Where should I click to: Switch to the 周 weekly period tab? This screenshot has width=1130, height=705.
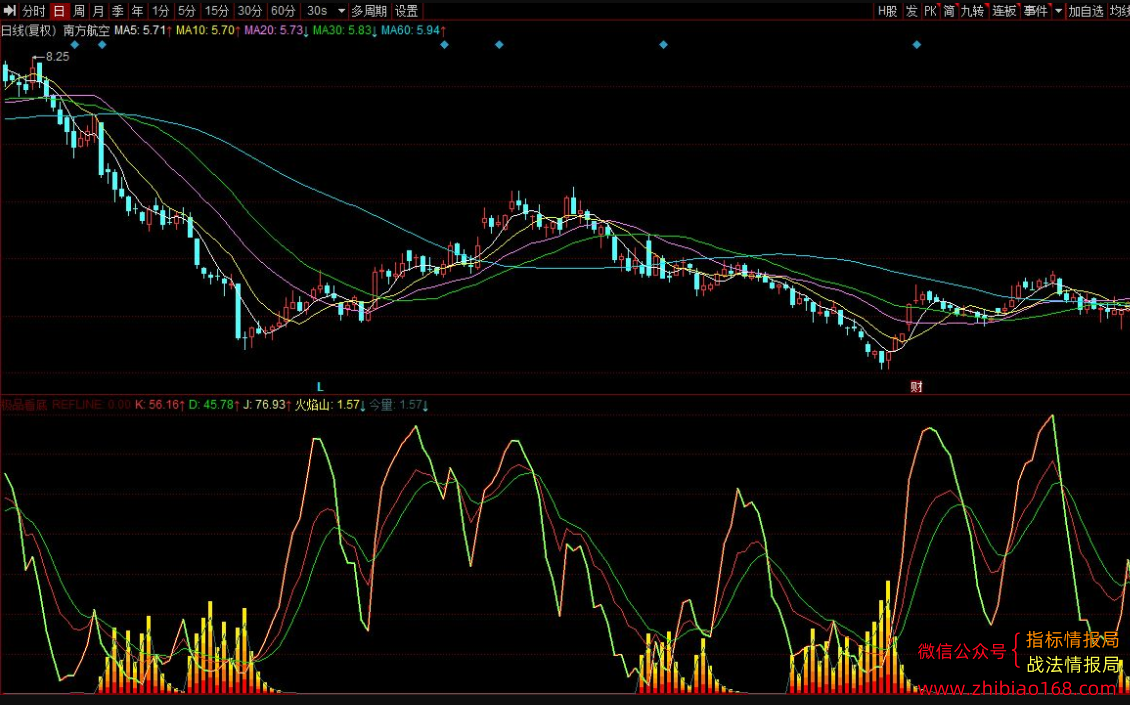pos(79,11)
